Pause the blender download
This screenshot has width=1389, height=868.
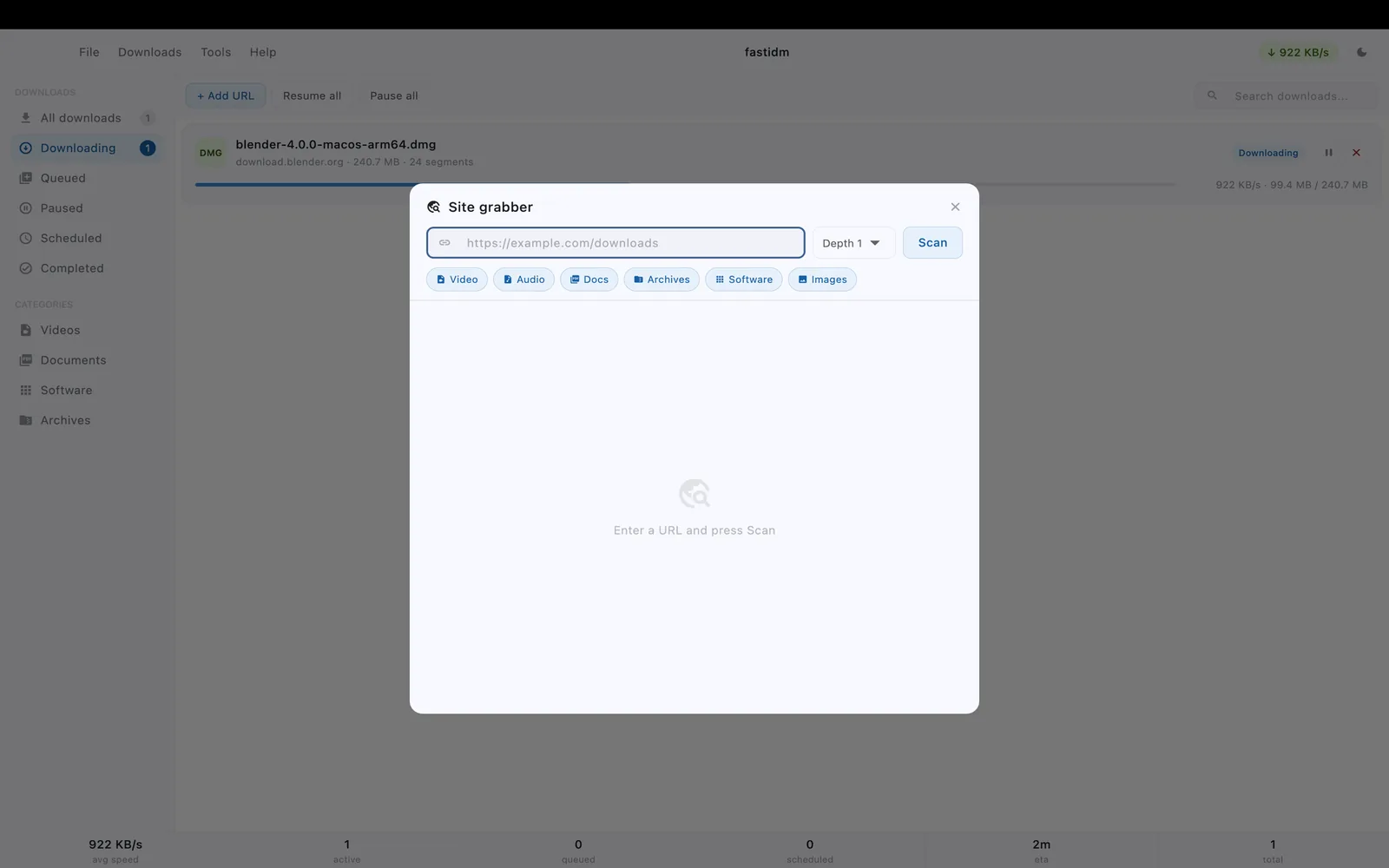pyautogui.click(x=1328, y=153)
